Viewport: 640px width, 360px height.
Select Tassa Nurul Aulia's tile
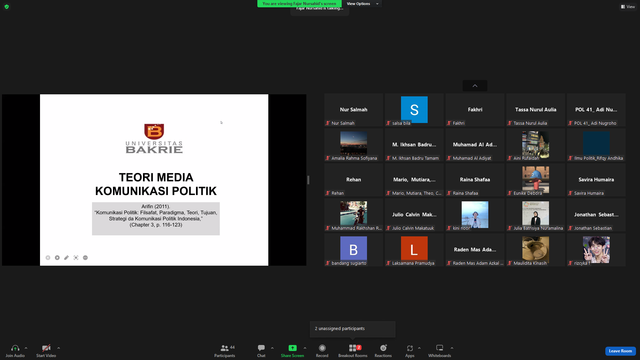[535, 110]
